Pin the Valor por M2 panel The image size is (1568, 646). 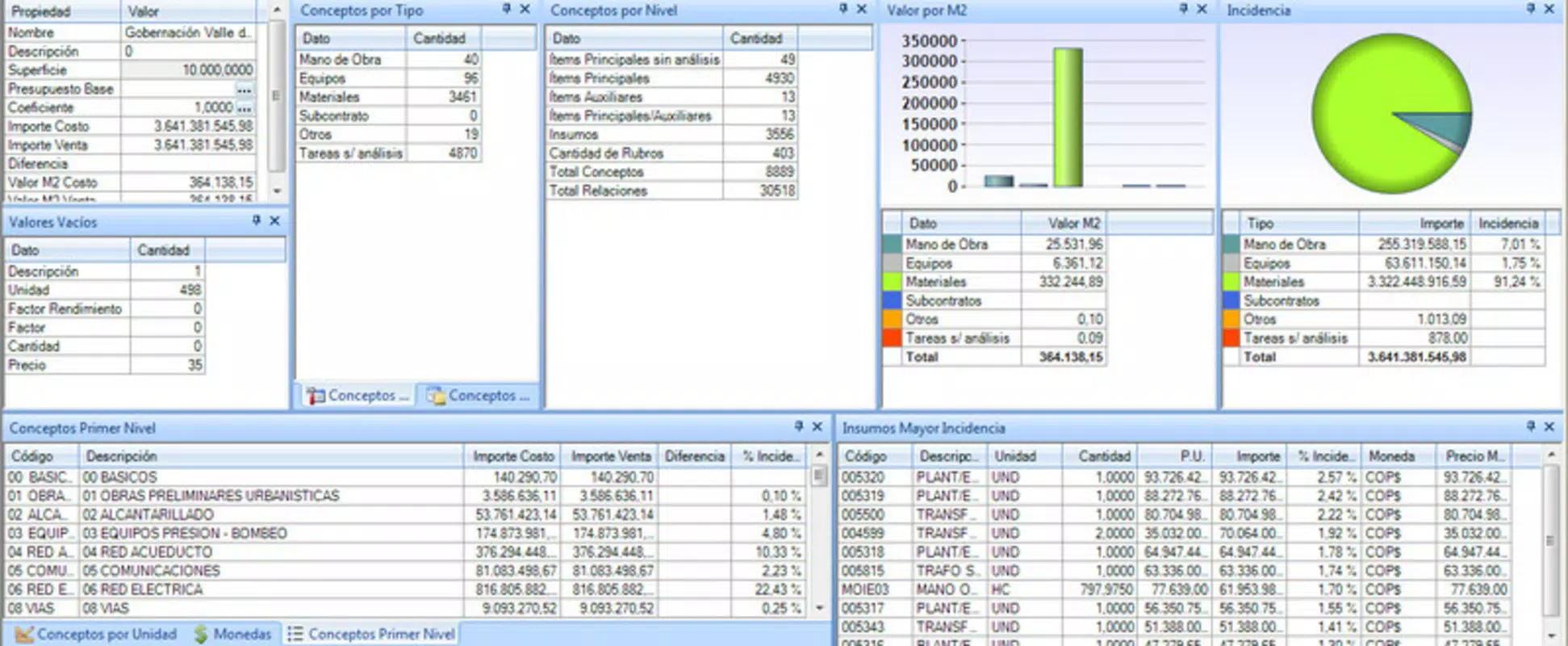tap(1183, 9)
